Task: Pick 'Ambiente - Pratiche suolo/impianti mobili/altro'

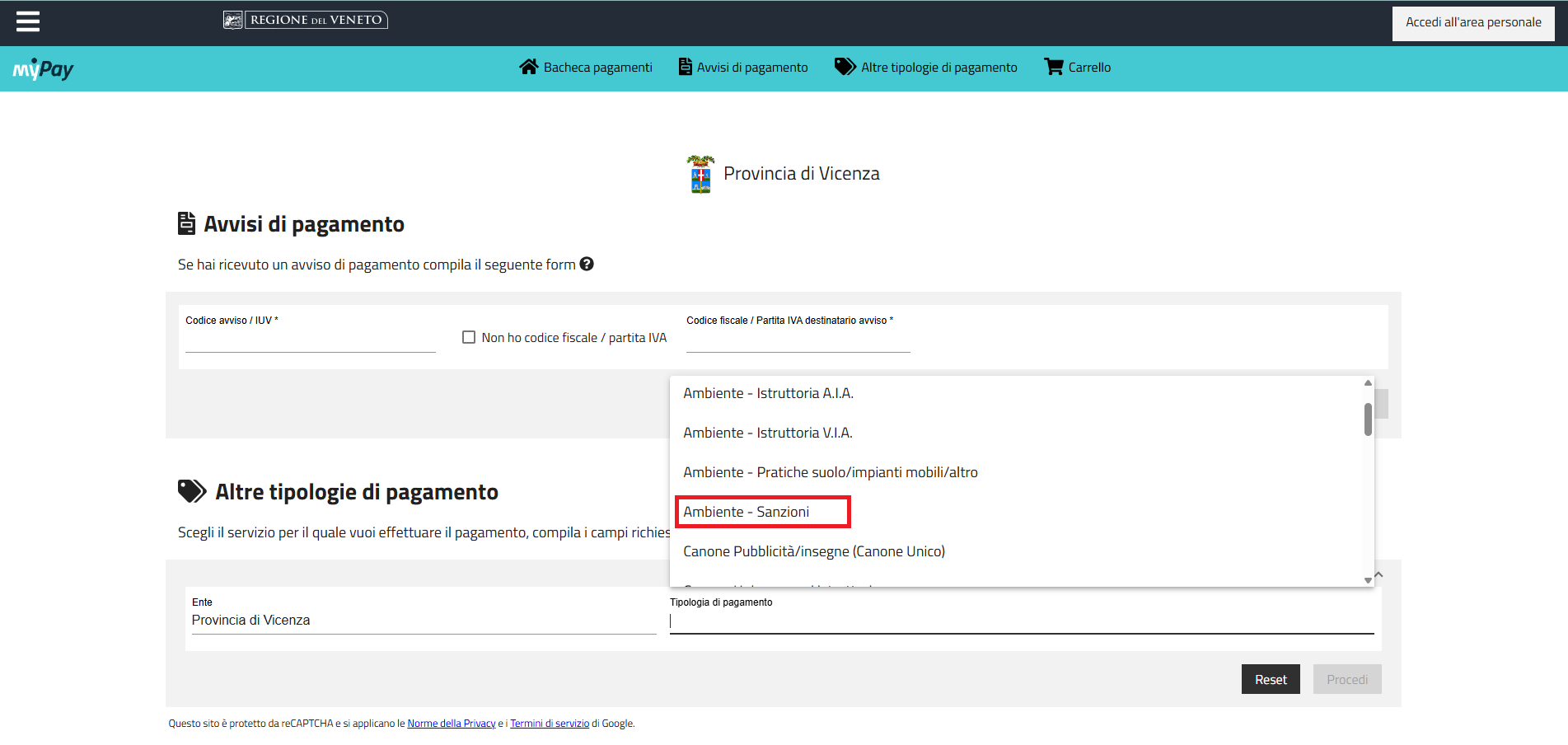Action: click(x=831, y=472)
